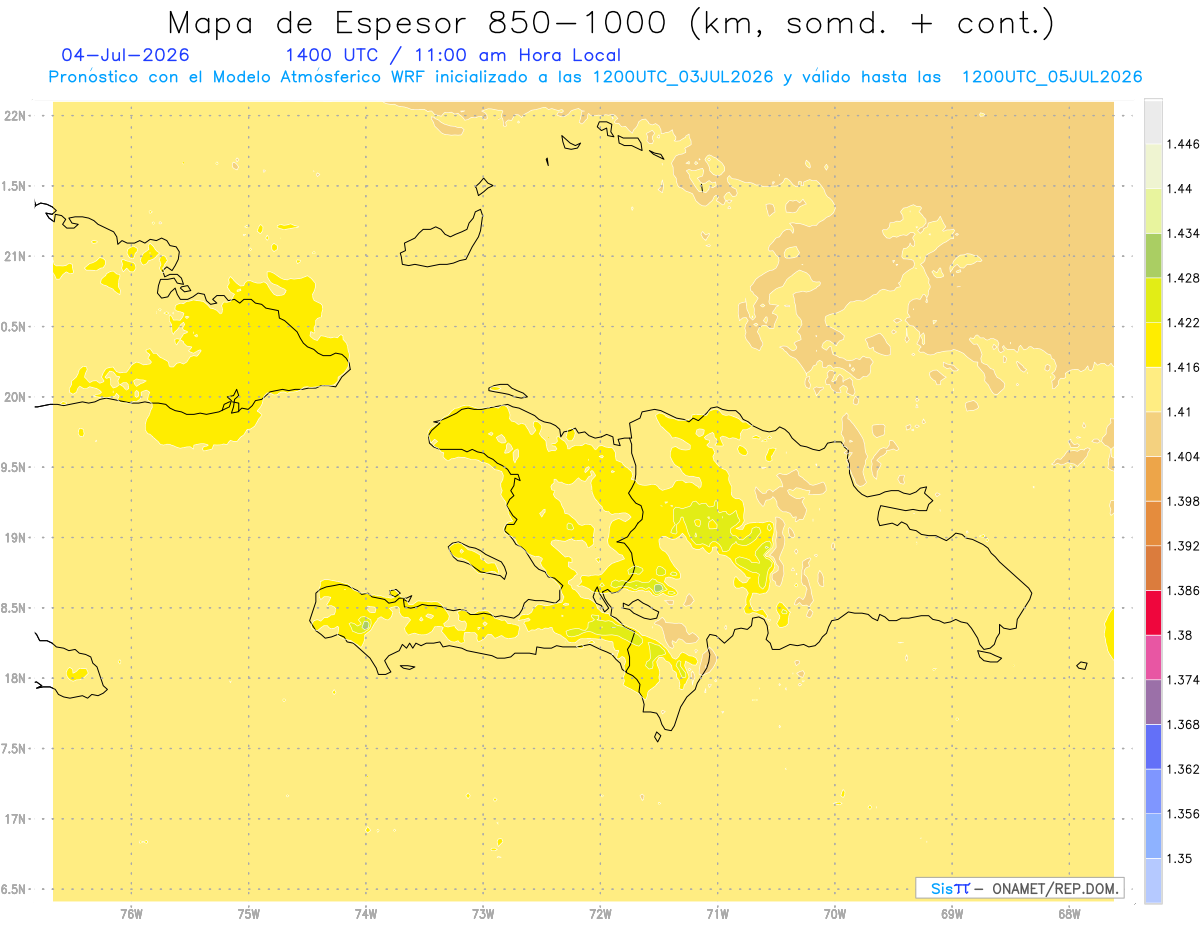Click the legend value '1.44'
Image resolution: width=1200 pixels, height=927 pixels.
[x=1180, y=188]
